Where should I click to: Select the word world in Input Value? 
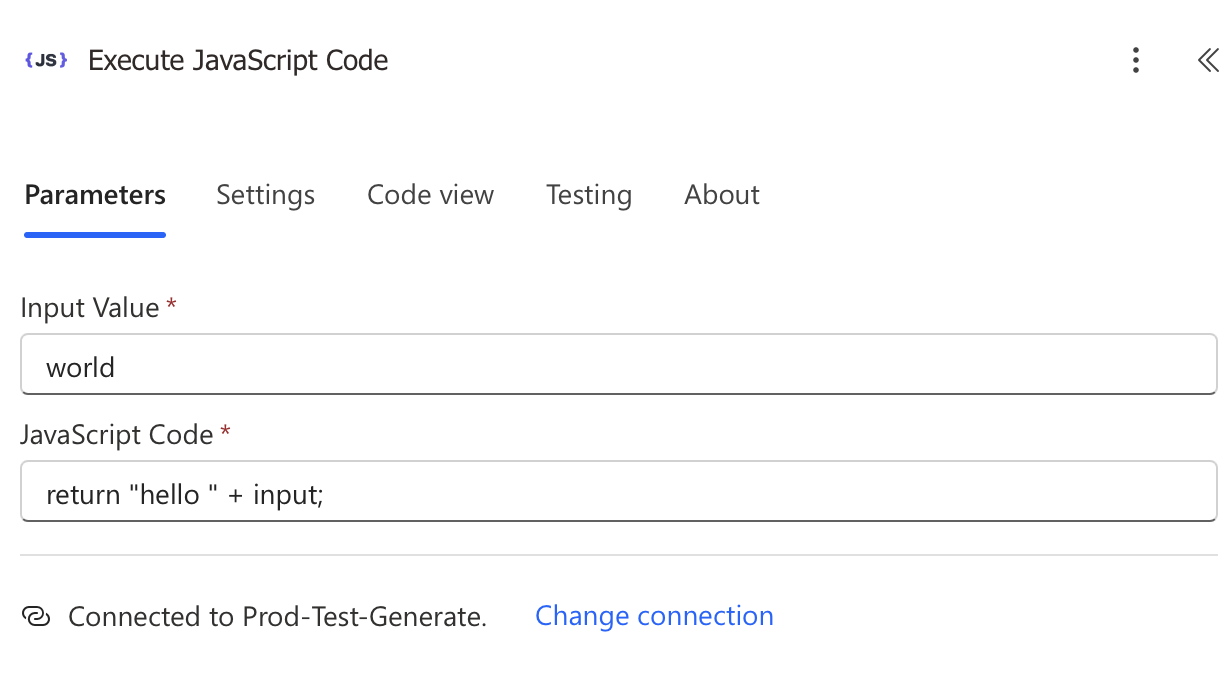tap(80, 367)
